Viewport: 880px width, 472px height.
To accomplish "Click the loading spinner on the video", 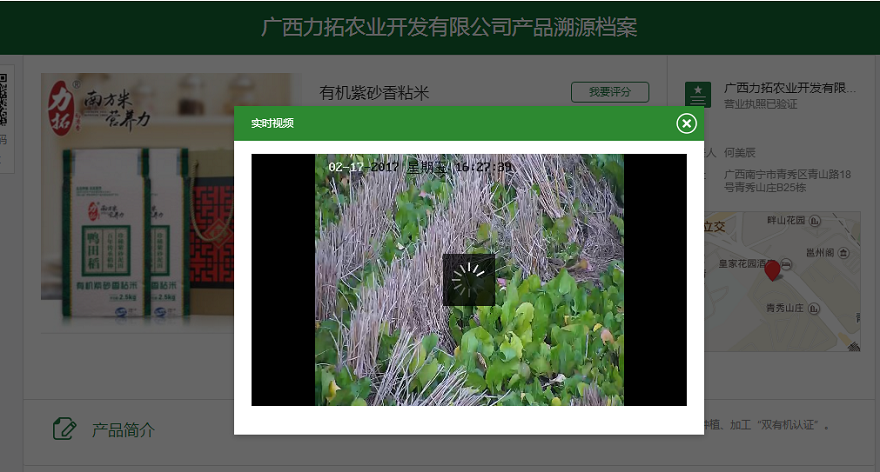I will [x=468, y=280].
